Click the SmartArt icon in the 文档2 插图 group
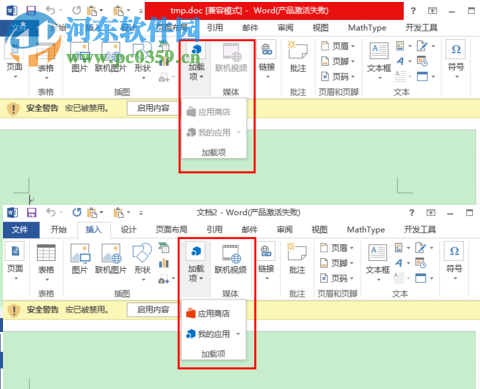Screen dimensions: 480x389 click(x=164, y=248)
